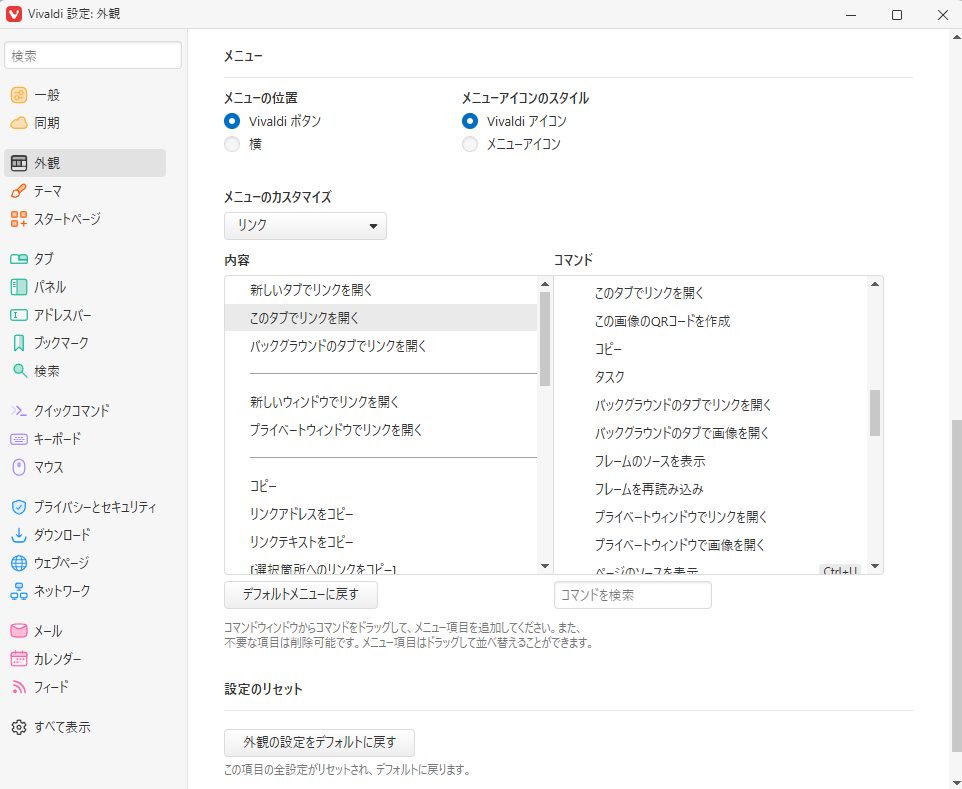This screenshot has height=789, width=962.
Task: Minimize the Vivaldi settings window
Action: point(851,15)
